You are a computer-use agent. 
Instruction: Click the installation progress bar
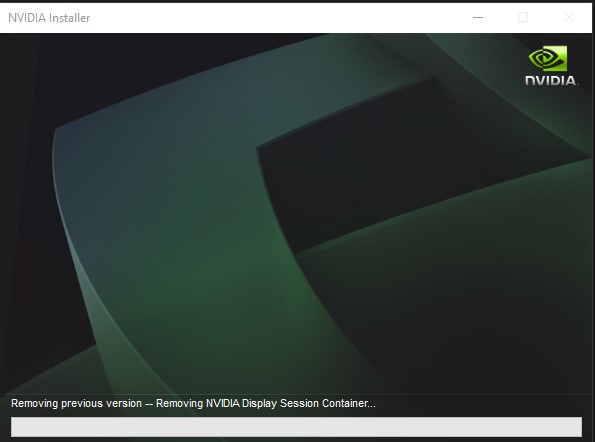point(296,427)
